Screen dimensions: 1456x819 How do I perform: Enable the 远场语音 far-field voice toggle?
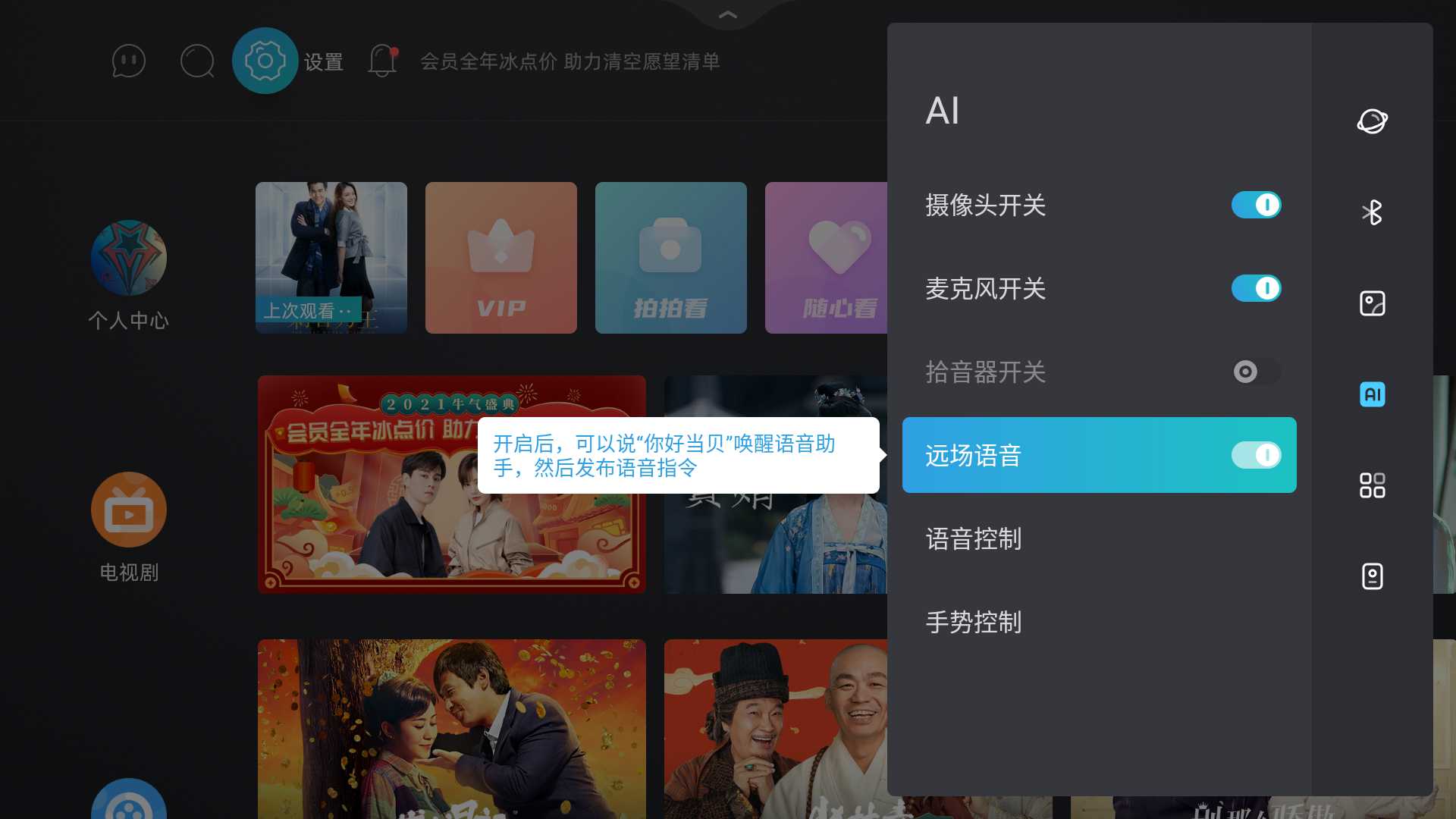(1255, 455)
